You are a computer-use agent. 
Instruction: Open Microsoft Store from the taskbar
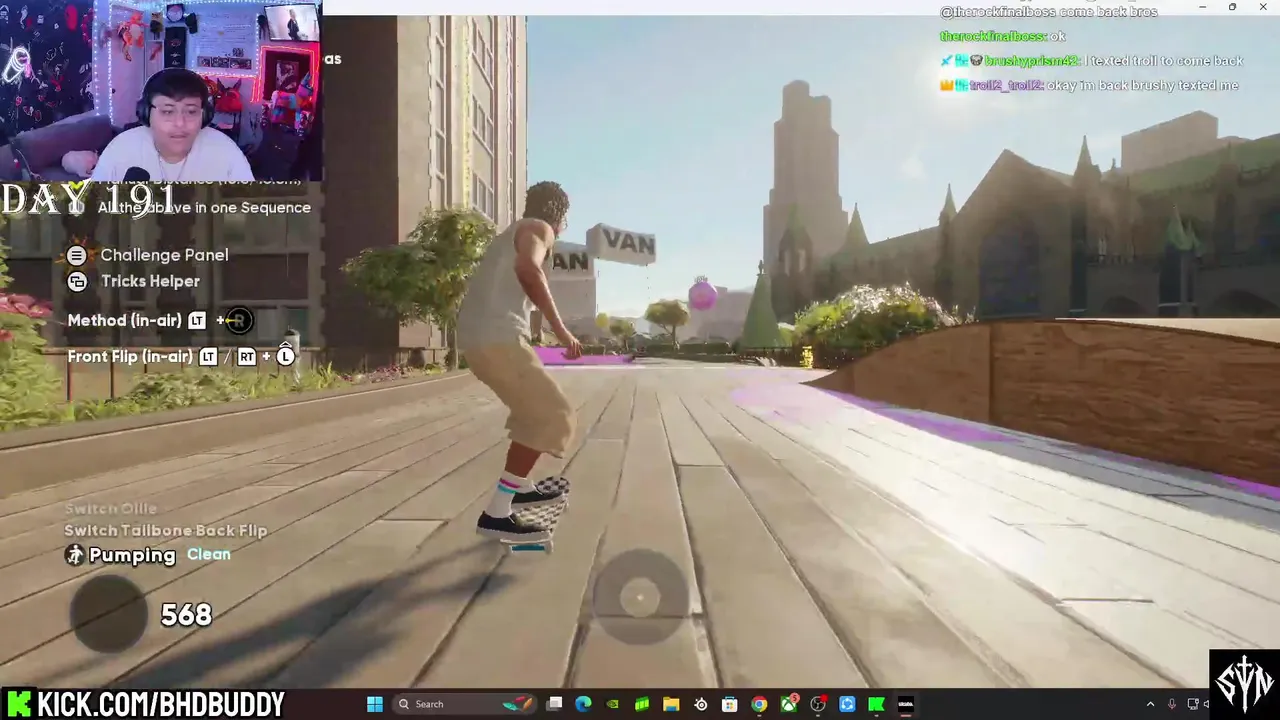pos(730,704)
